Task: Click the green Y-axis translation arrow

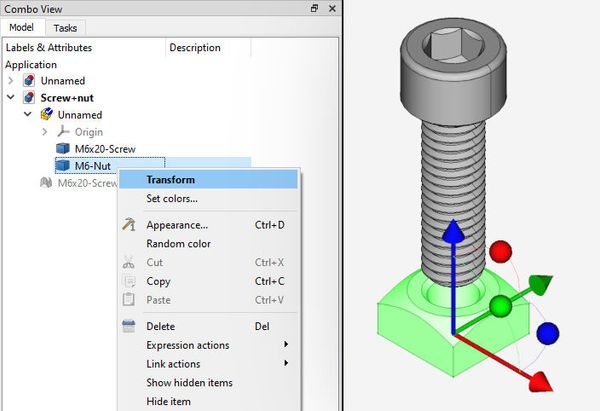Action: tap(541, 284)
